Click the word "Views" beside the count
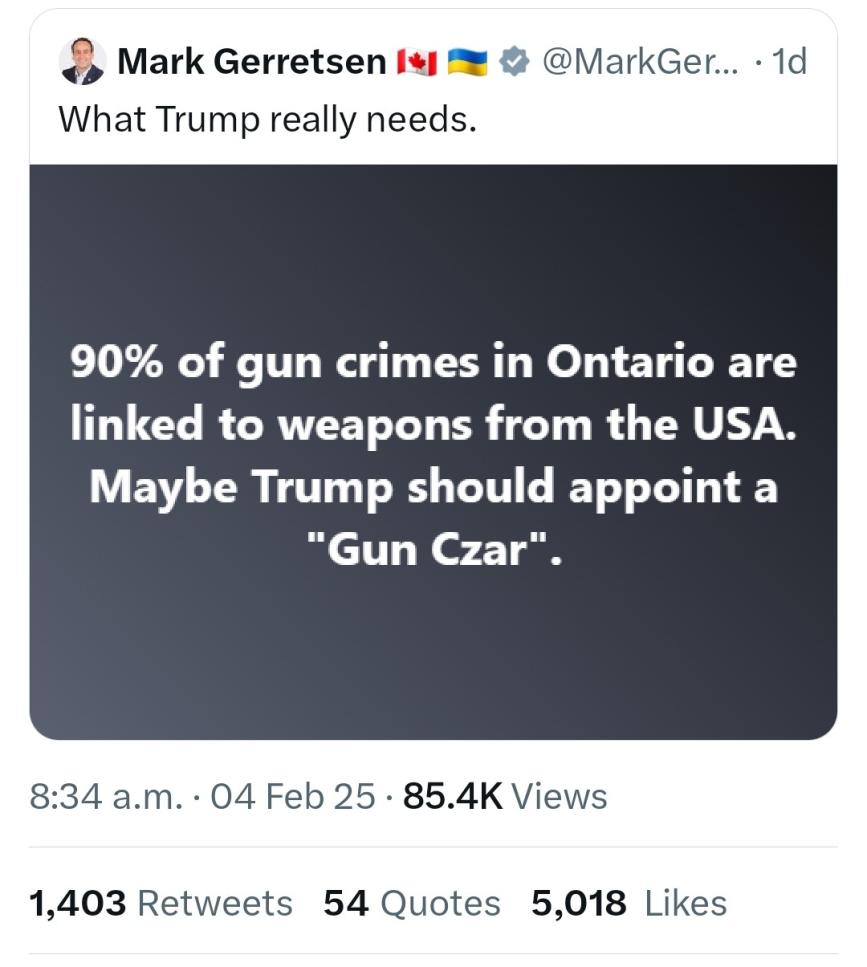The image size is (867, 967). tap(560, 797)
